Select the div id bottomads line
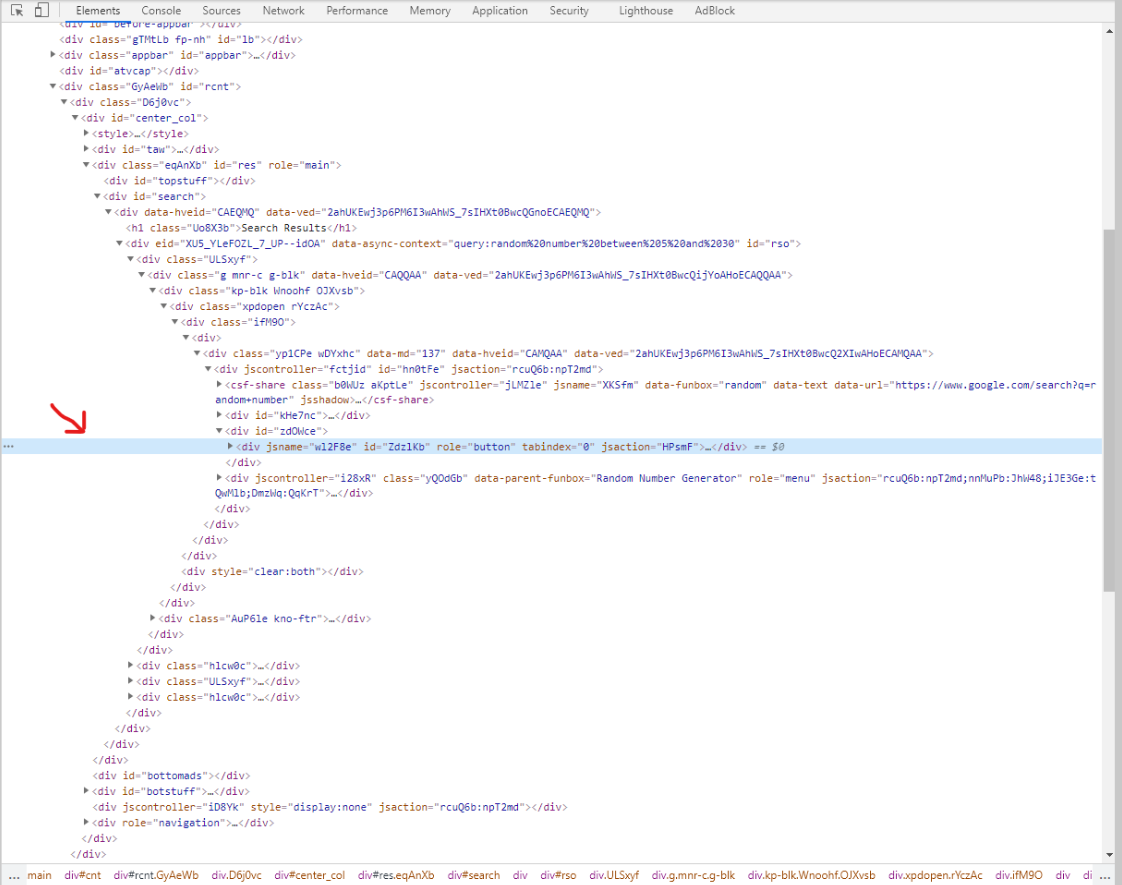Screen dimensions: 1122x885 pyautogui.click(x=171, y=775)
